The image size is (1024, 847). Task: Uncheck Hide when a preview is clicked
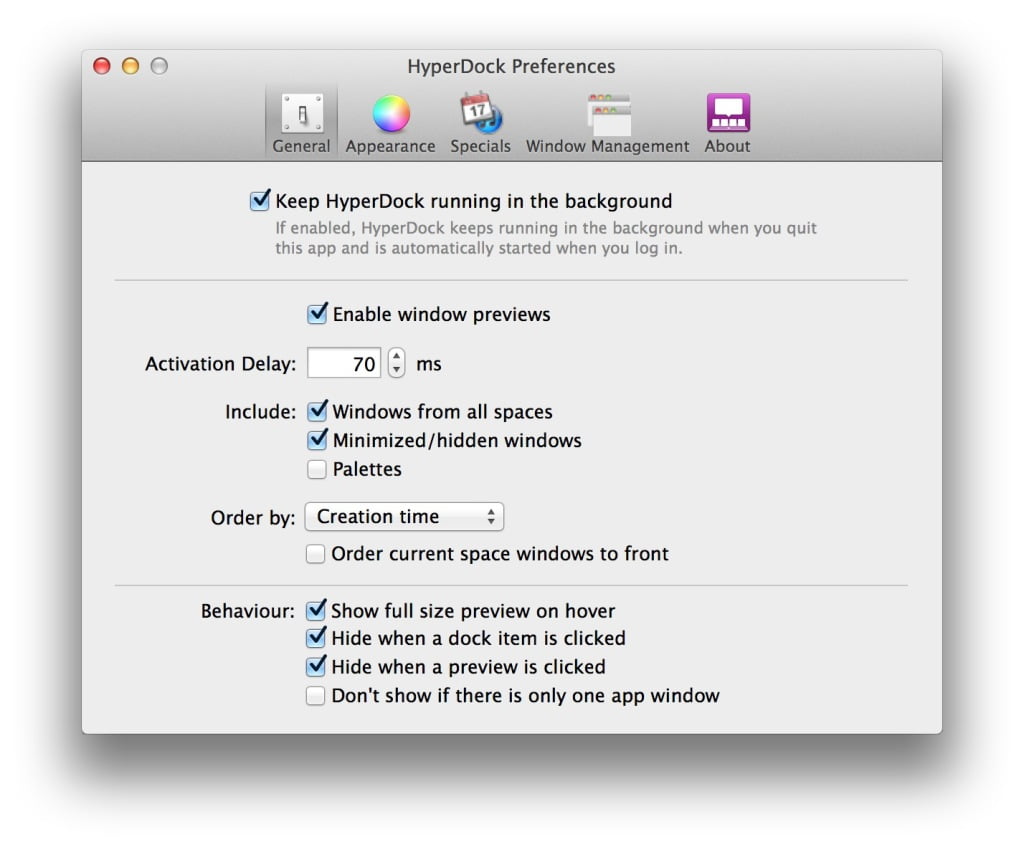[316, 666]
